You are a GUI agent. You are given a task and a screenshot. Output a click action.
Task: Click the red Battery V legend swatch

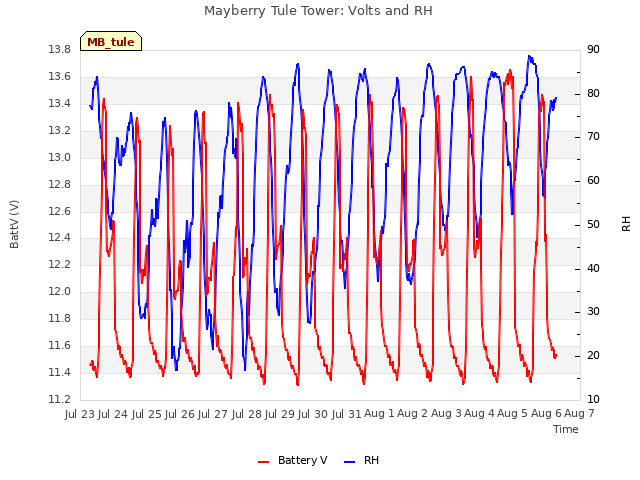[264, 462]
